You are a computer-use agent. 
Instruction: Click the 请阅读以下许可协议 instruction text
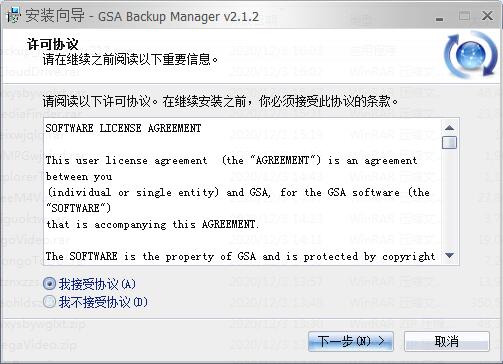[99, 101]
